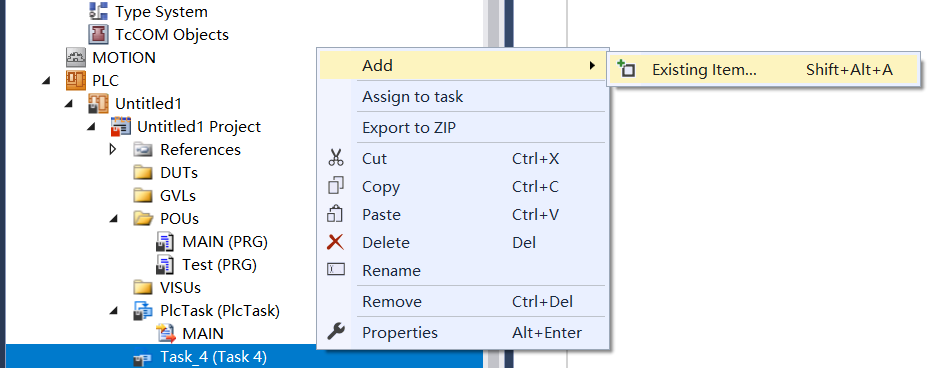
Task: Collapse the POUs folder
Action: coord(114,218)
